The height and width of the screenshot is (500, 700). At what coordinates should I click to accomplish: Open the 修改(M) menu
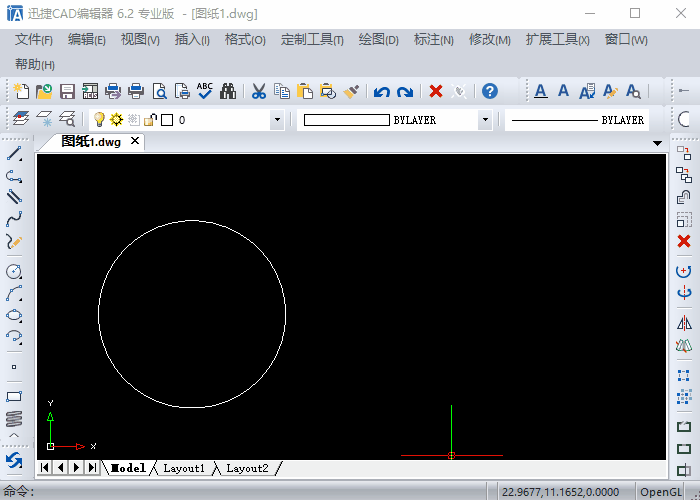pos(490,40)
